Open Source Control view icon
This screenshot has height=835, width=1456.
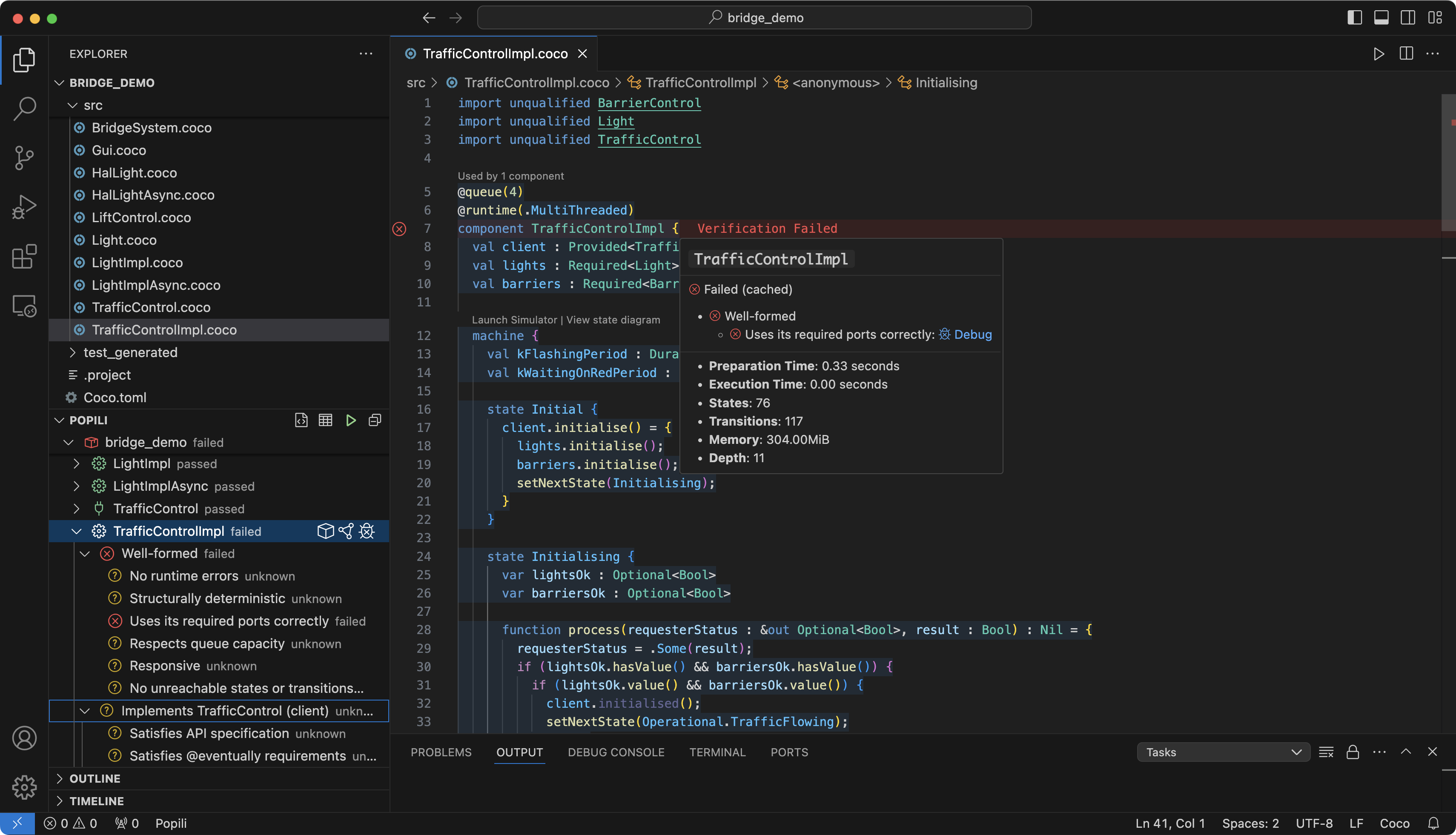pos(24,158)
